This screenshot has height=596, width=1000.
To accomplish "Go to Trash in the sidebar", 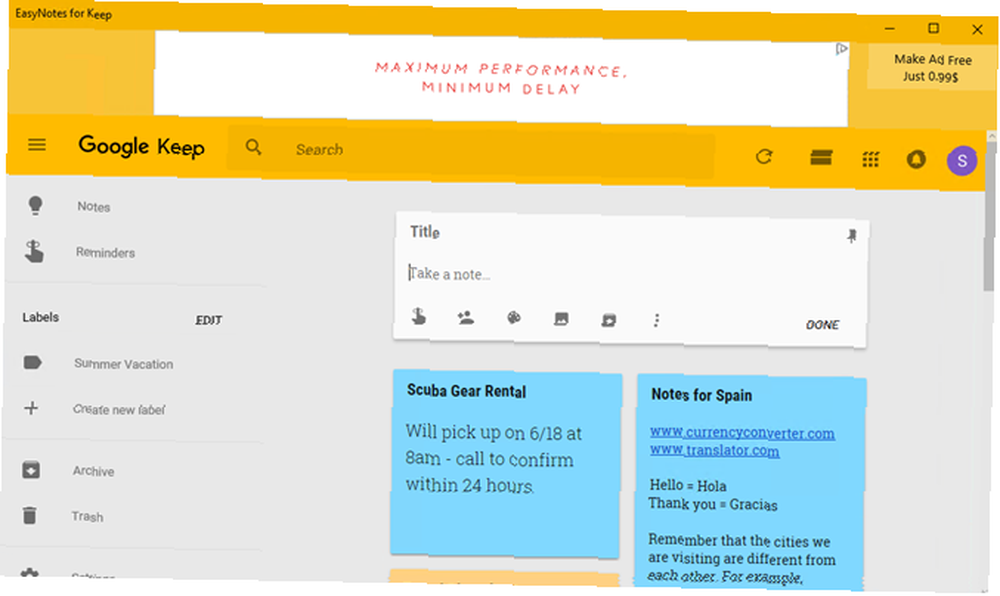I will point(87,516).
